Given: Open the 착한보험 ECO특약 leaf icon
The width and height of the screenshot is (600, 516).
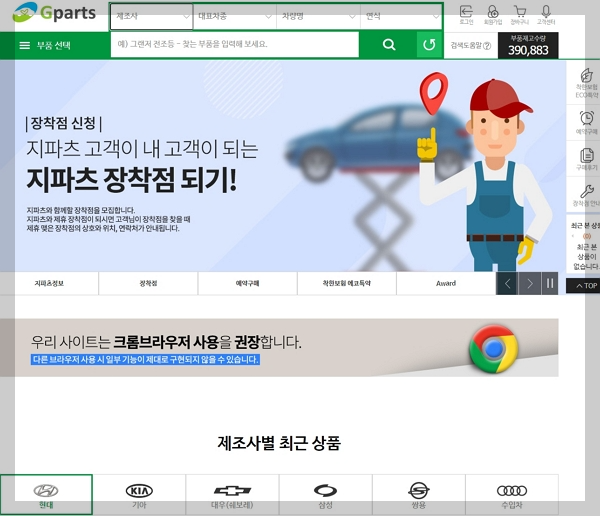Looking at the screenshot, I should coord(587,83).
